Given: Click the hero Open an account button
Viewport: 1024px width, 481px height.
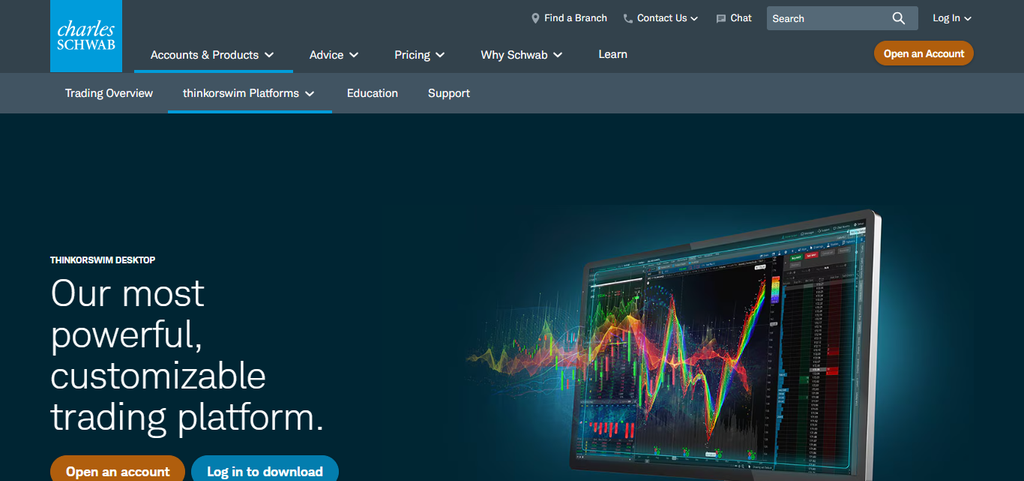Looking at the screenshot, I should click(118, 469).
